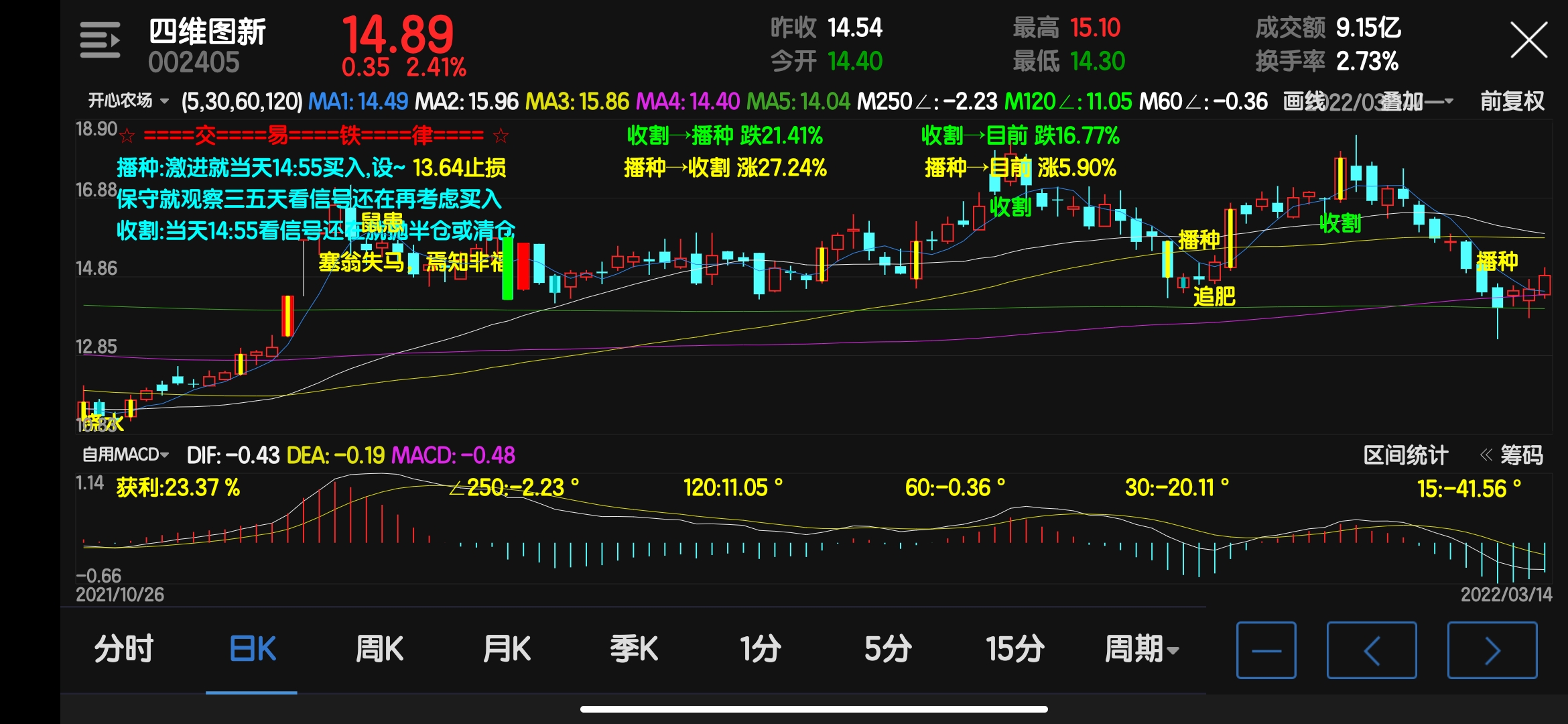The height and width of the screenshot is (724, 1568).
Task: Click the MA3: 15.86 value
Action: 577,101
